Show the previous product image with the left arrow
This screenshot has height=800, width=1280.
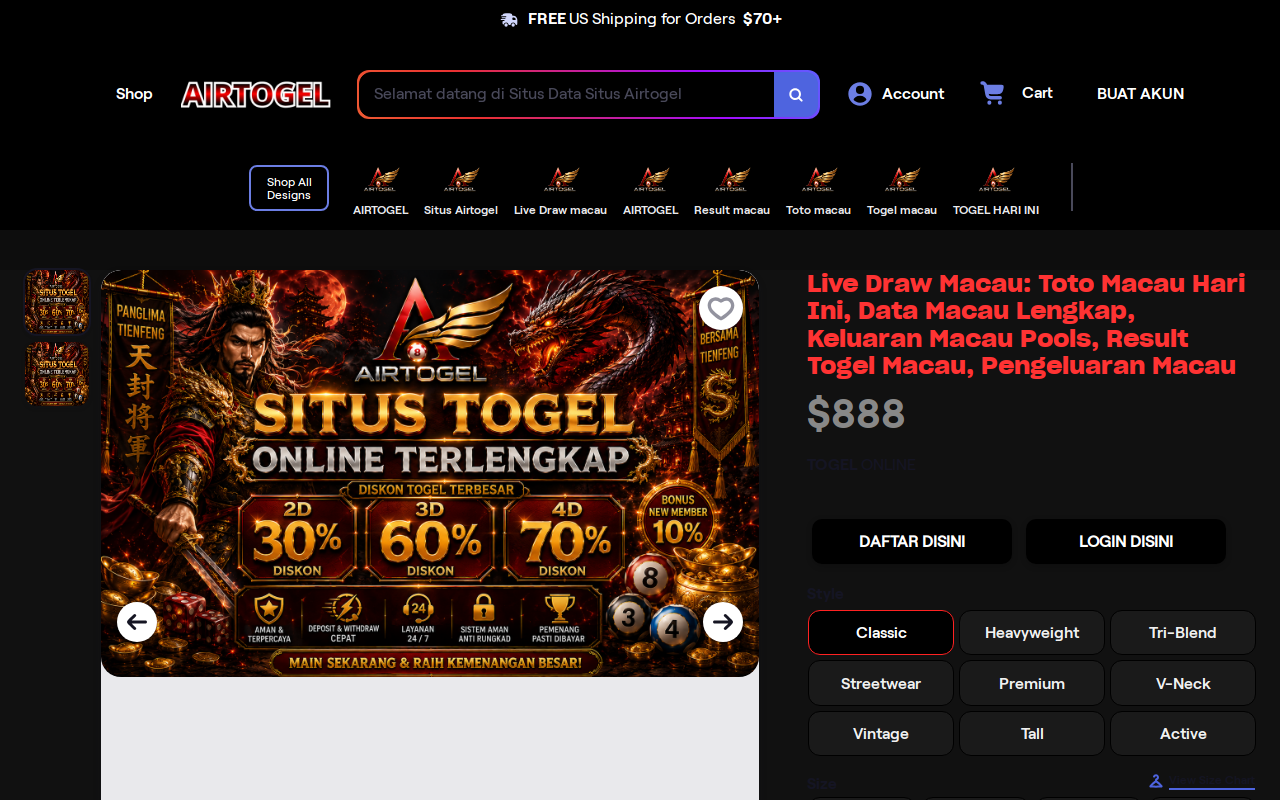137,622
